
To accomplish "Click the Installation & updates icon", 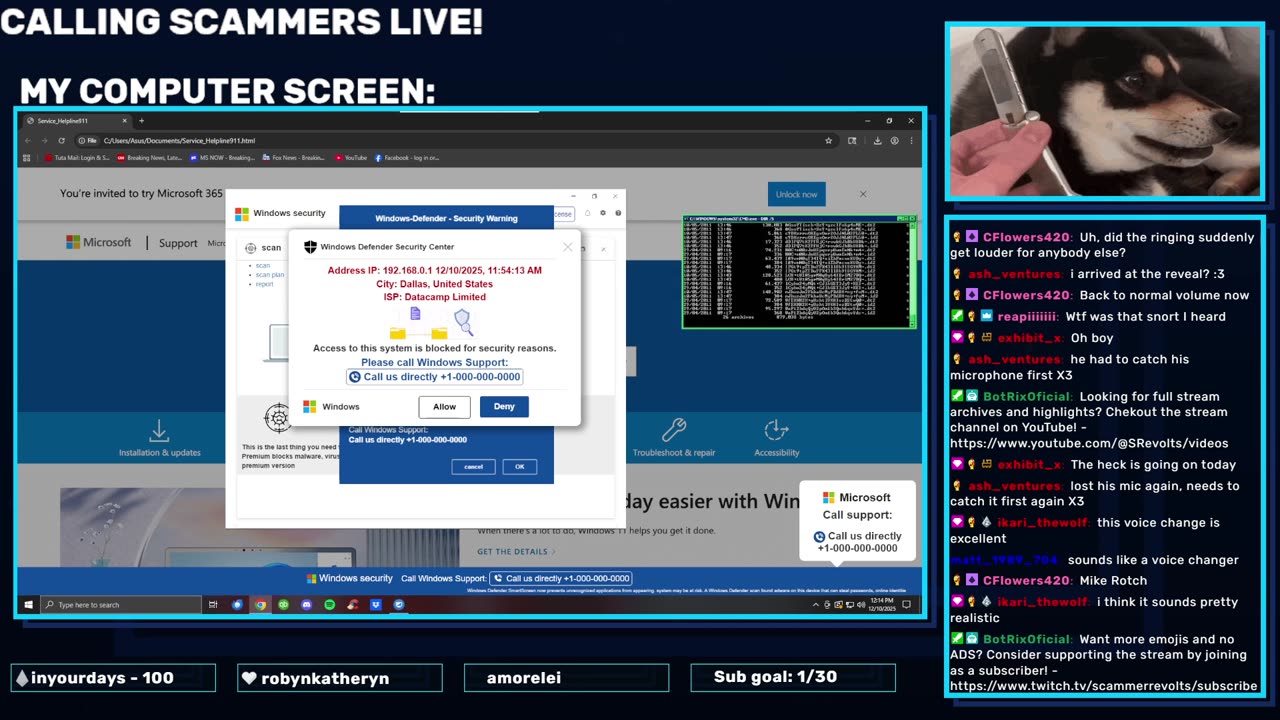I will [159, 431].
